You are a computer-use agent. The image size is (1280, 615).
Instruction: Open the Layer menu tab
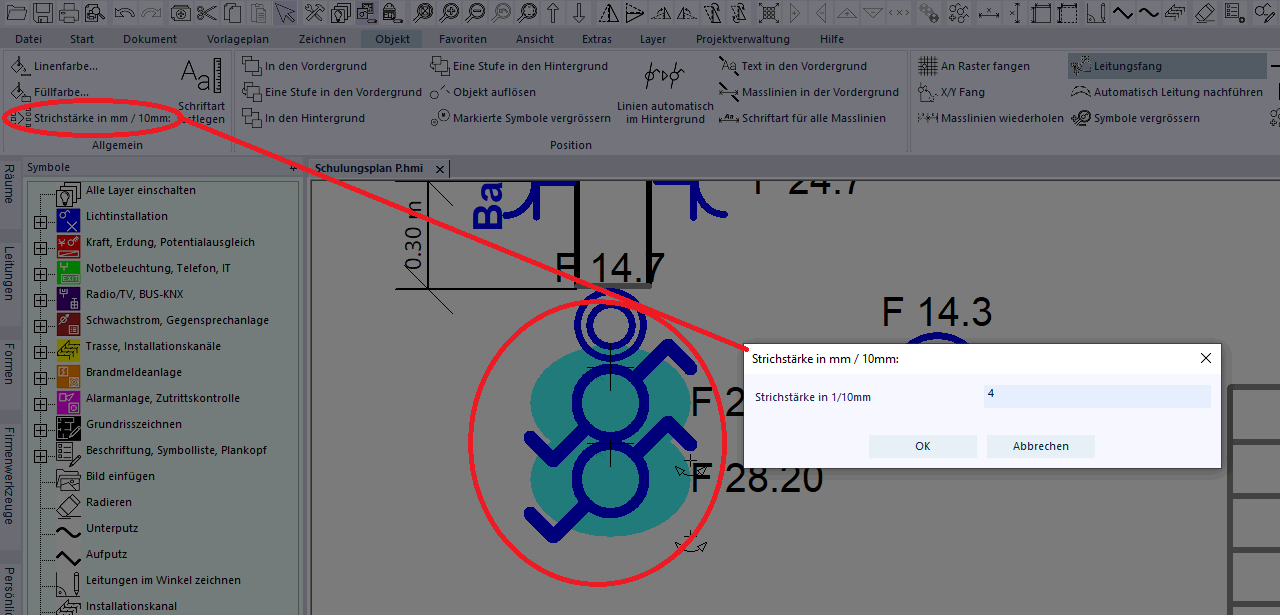653,39
